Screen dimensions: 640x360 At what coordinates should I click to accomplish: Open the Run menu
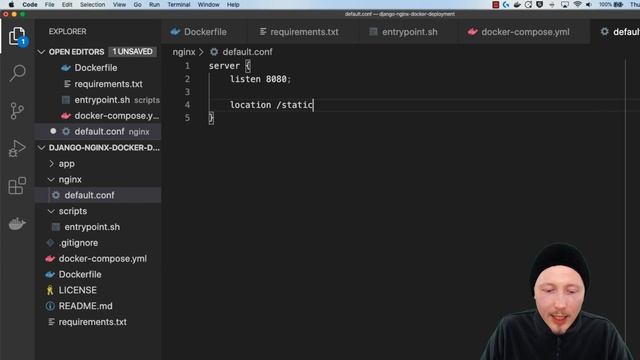pos(154,4)
